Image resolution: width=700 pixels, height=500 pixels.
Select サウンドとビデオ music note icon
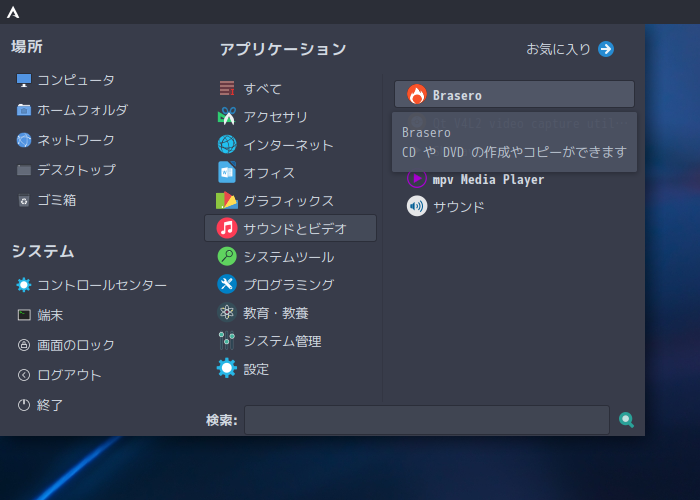pyautogui.click(x=227, y=228)
